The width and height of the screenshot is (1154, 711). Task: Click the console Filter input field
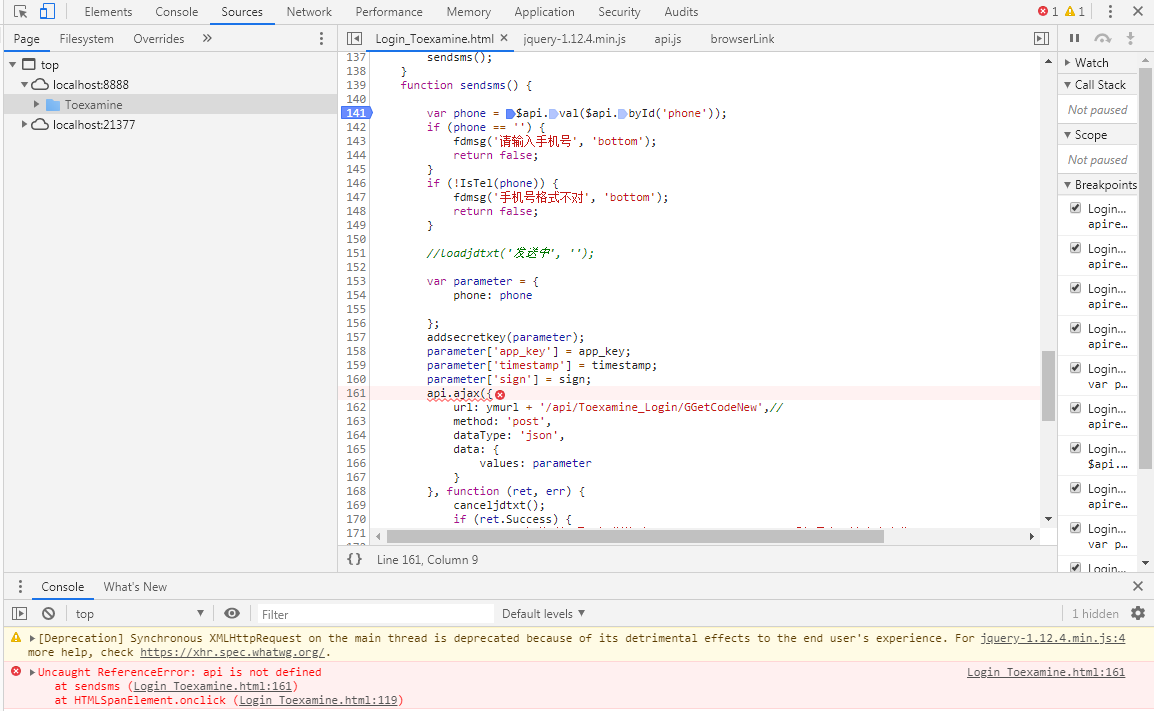tap(375, 614)
